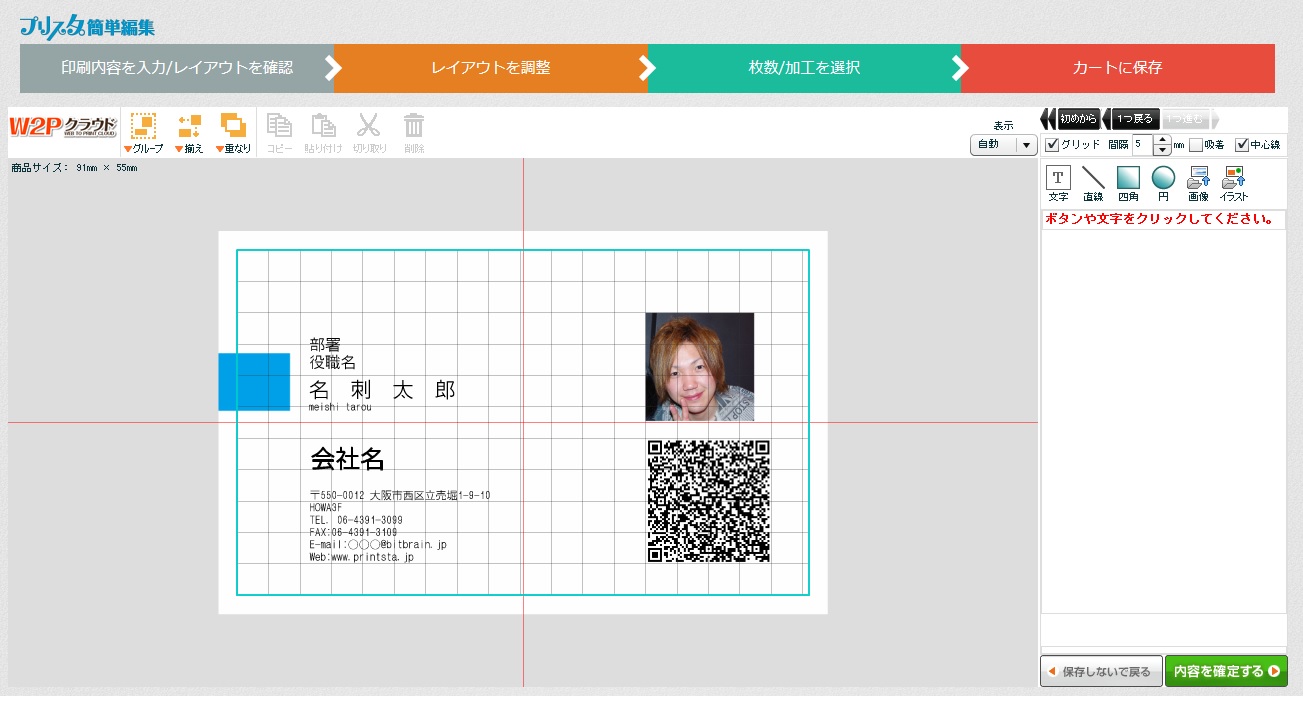The image size is (1303, 702).
Task: Click the 1つ戻る (undo) button
Action: pos(1131,119)
